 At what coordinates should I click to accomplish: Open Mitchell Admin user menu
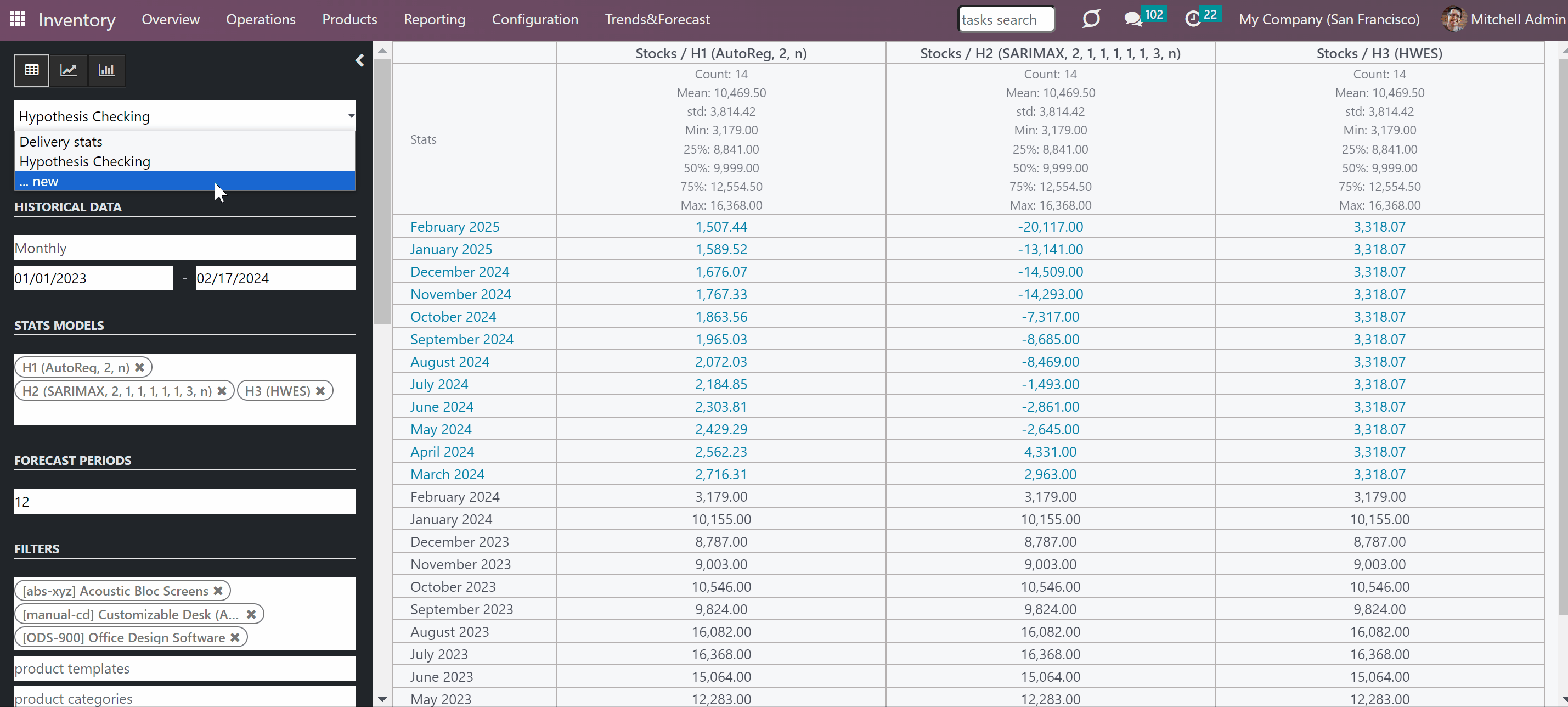pos(1503,20)
